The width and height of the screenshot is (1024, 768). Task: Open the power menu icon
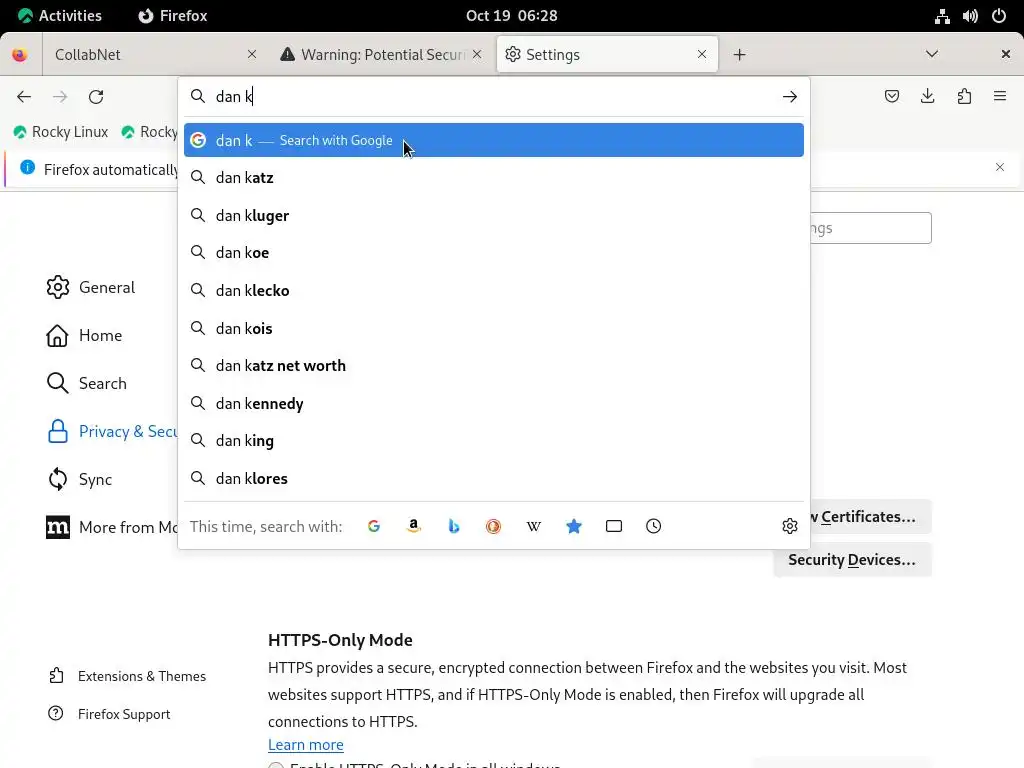999,16
